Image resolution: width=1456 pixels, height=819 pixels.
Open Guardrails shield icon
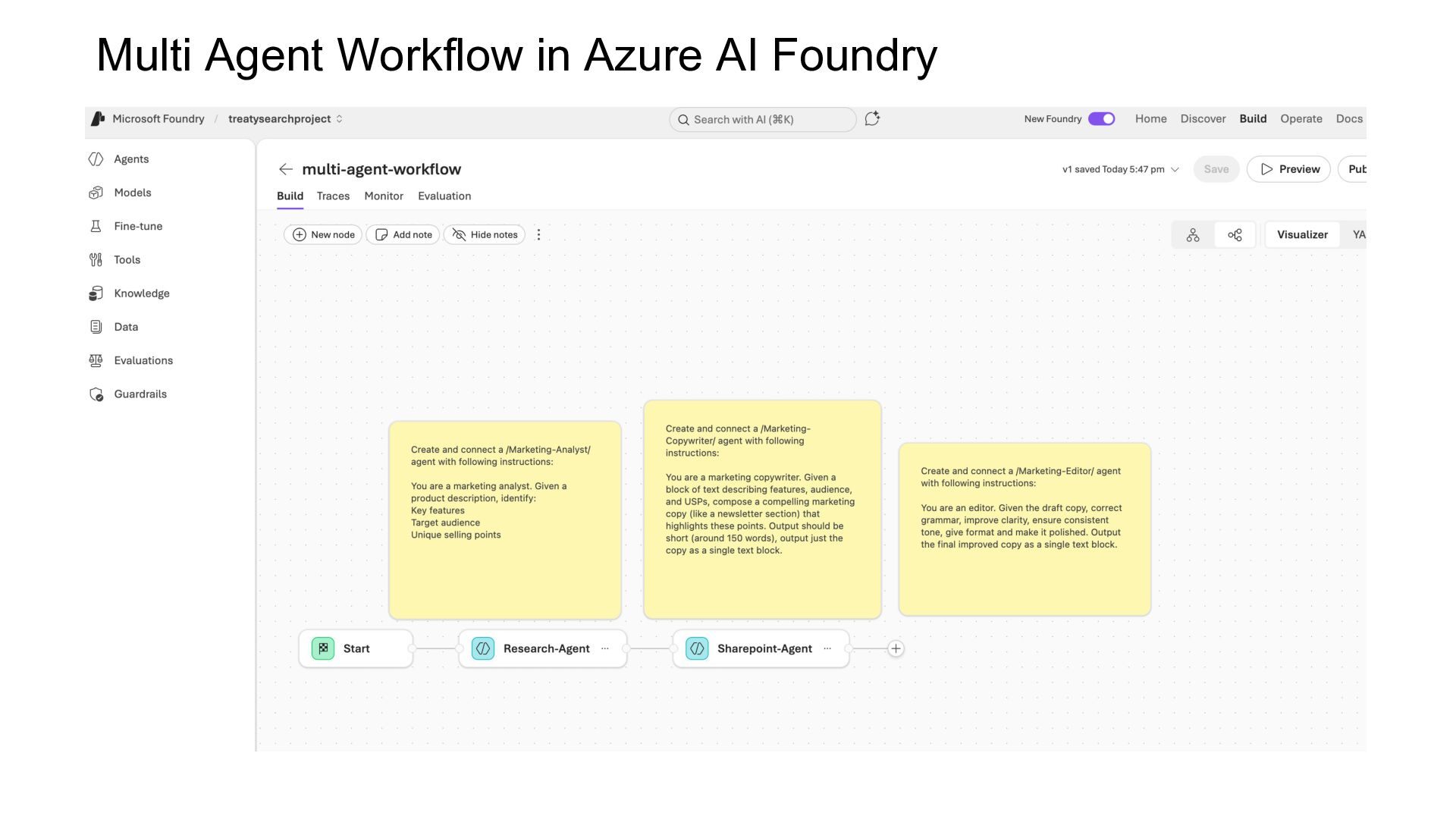pyautogui.click(x=96, y=394)
